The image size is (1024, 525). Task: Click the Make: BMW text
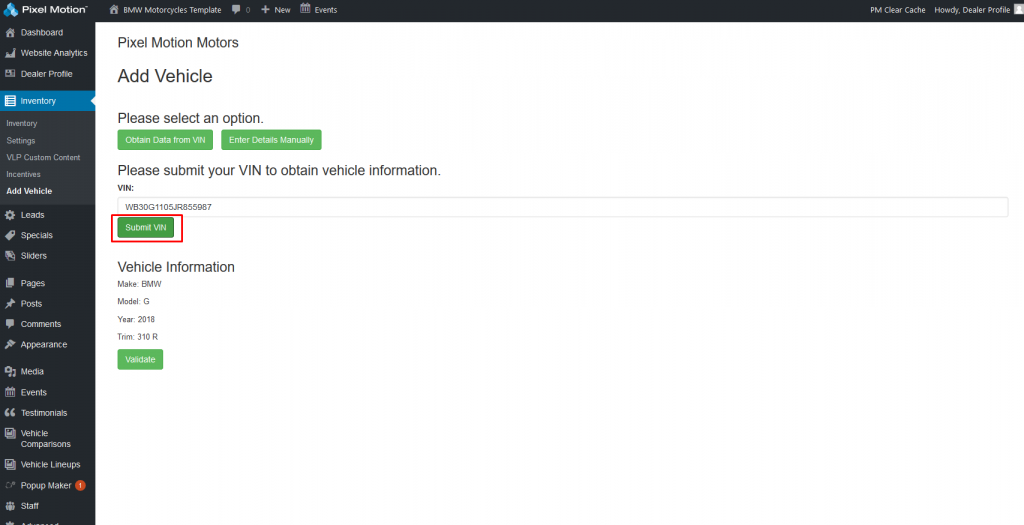pos(140,284)
